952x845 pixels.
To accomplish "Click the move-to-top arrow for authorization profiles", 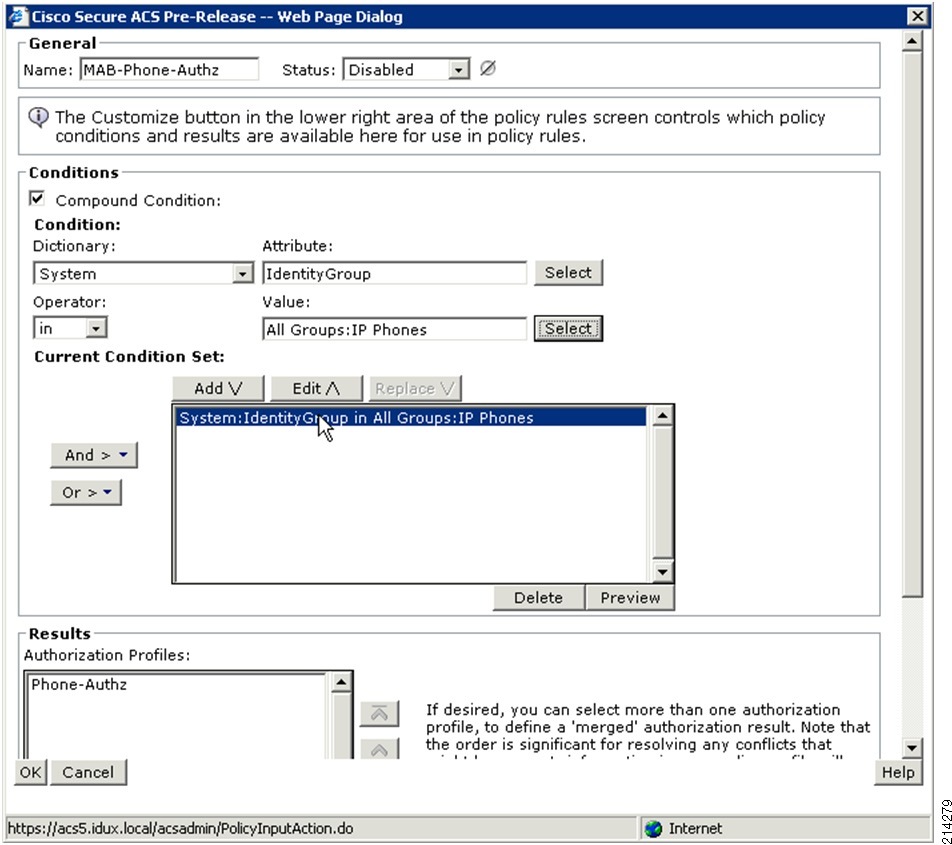I will (379, 714).
